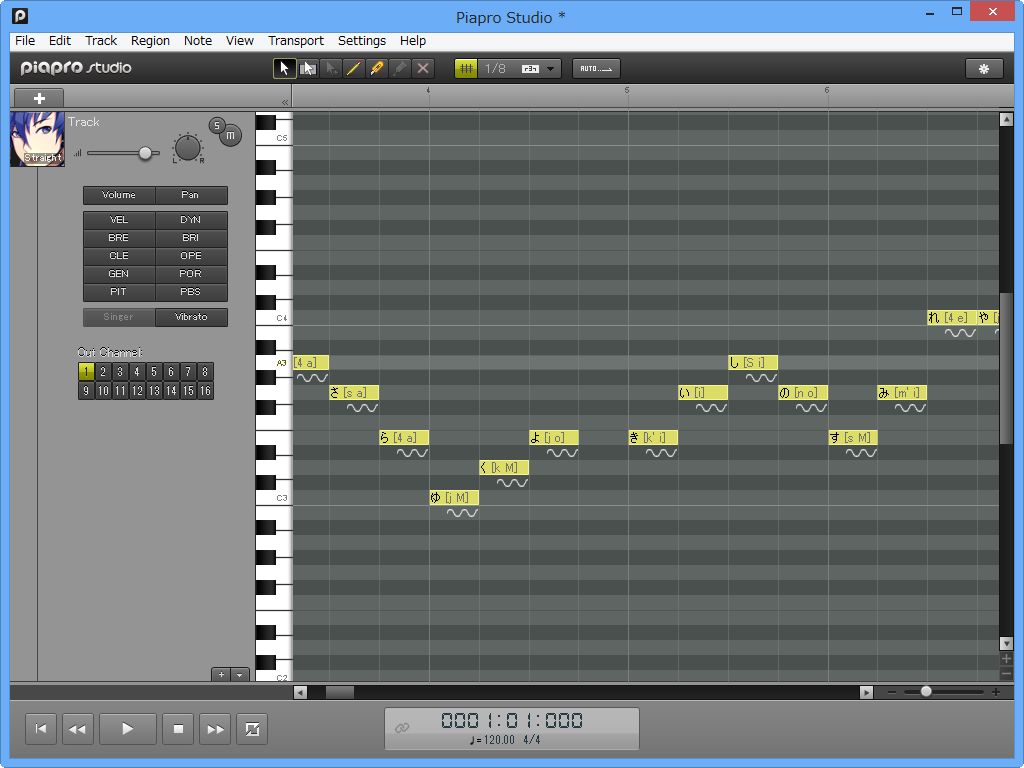Collapse the track panel with double chevron
The image size is (1024, 768).
pos(285,102)
